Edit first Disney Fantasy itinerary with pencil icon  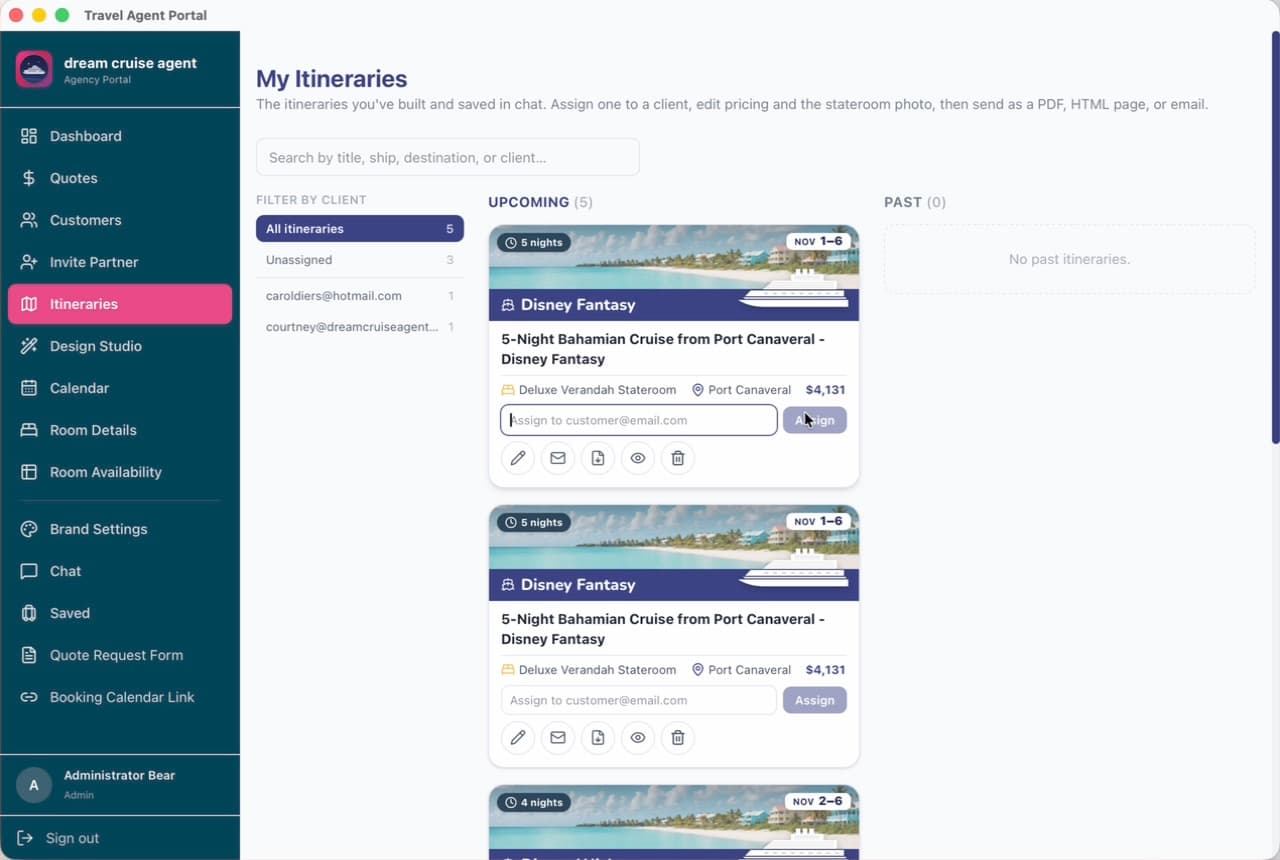[x=518, y=458]
